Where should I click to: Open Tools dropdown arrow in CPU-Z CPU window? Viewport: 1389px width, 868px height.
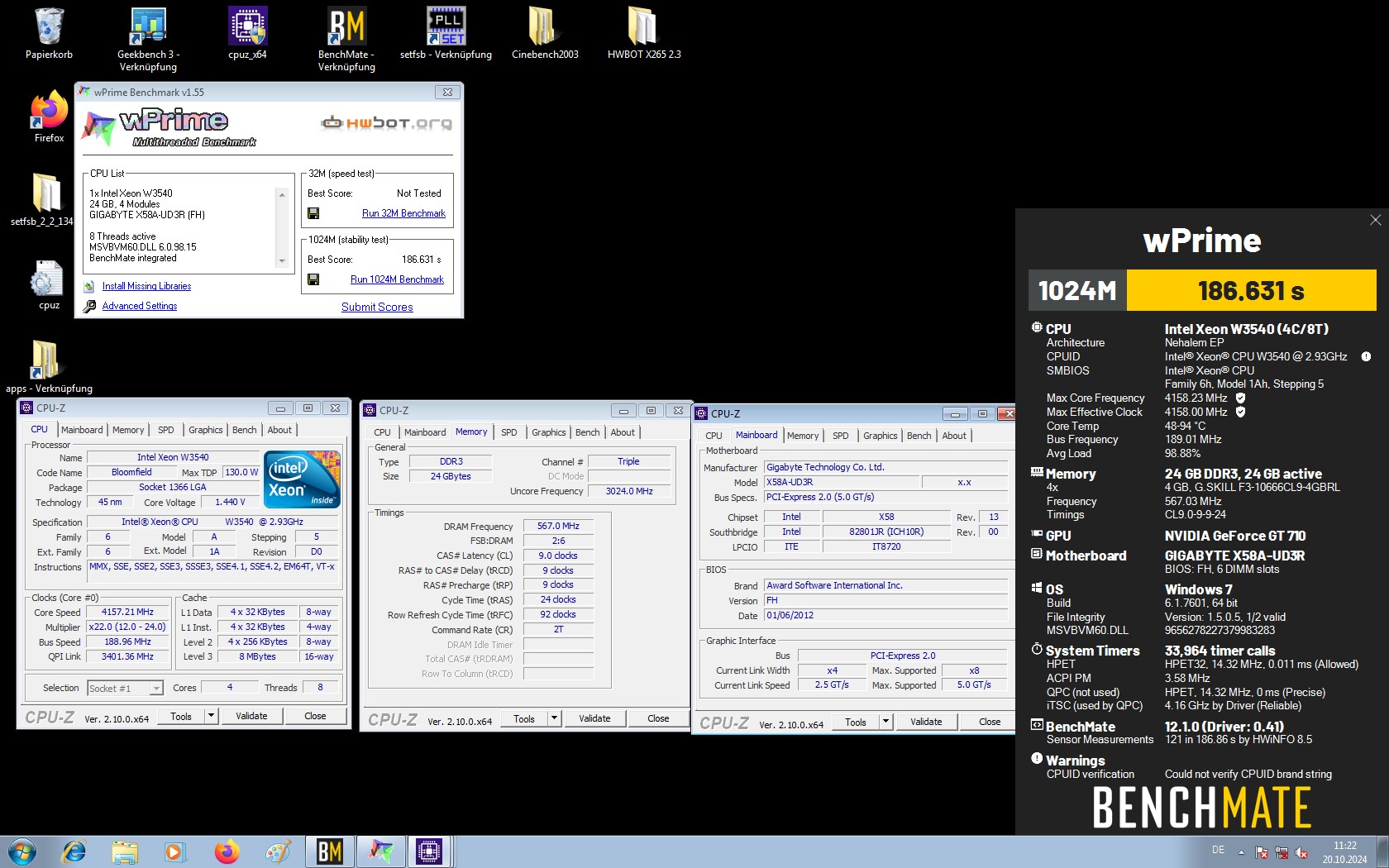coord(212,716)
